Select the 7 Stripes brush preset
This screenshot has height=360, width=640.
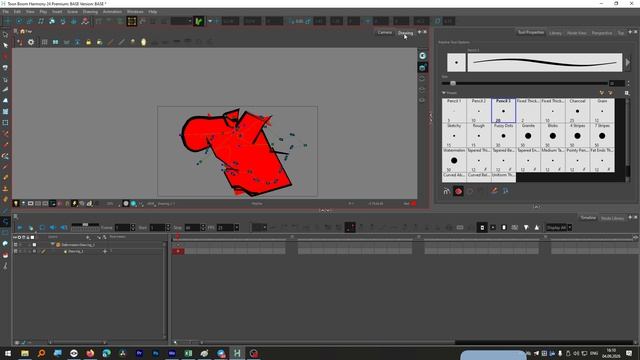point(602,135)
